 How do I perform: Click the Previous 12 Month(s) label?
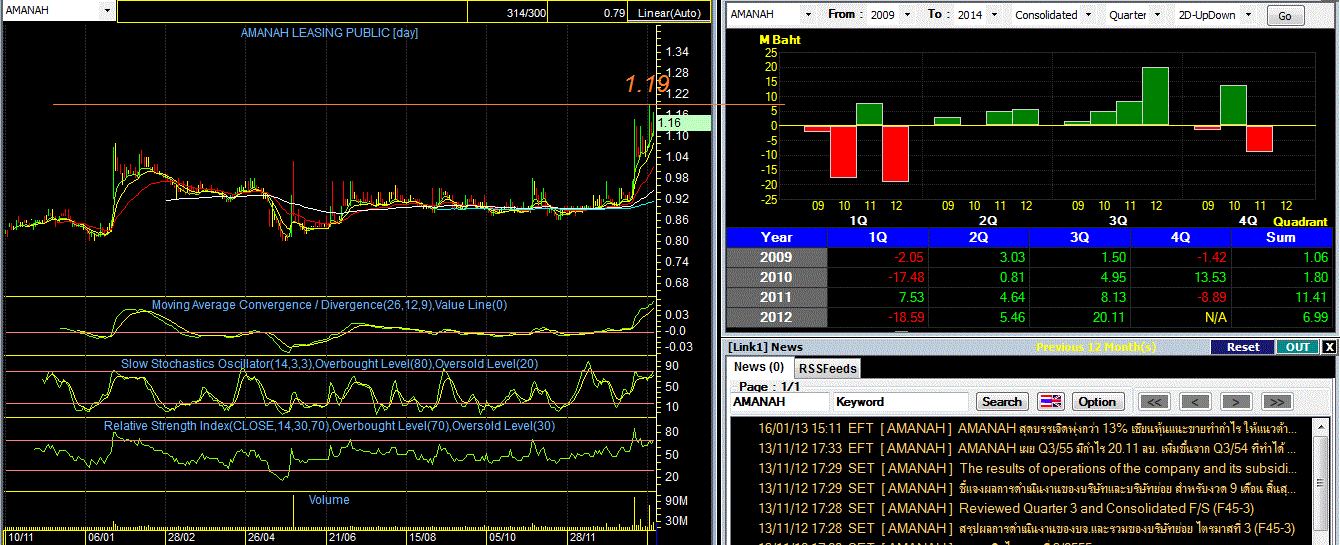tap(1096, 347)
